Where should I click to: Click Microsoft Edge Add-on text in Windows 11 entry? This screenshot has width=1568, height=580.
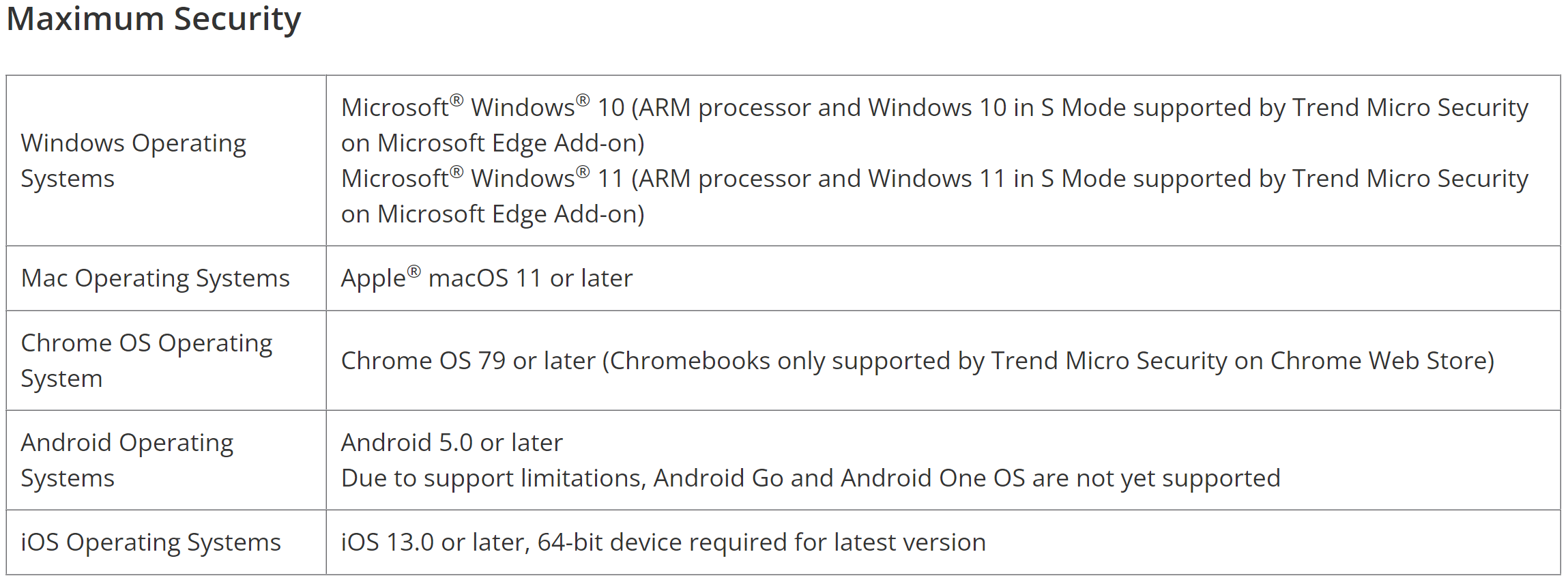coord(510,214)
